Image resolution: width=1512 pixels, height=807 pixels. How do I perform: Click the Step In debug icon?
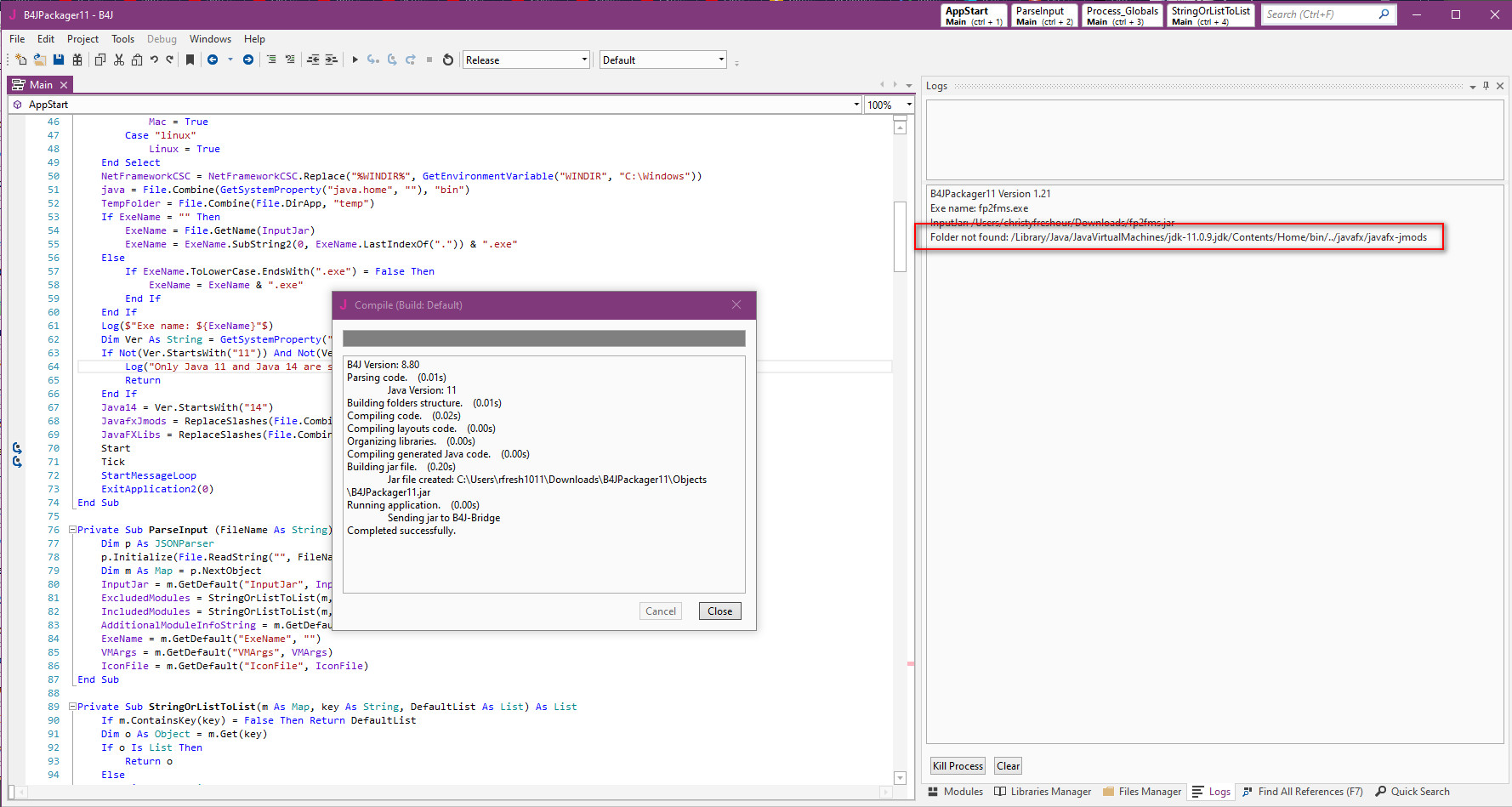point(373,60)
